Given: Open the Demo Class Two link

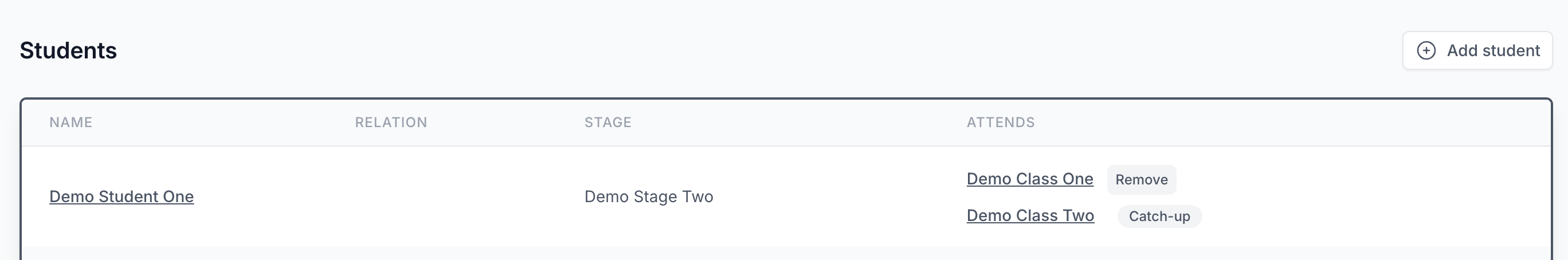Looking at the screenshot, I should point(1030,215).
